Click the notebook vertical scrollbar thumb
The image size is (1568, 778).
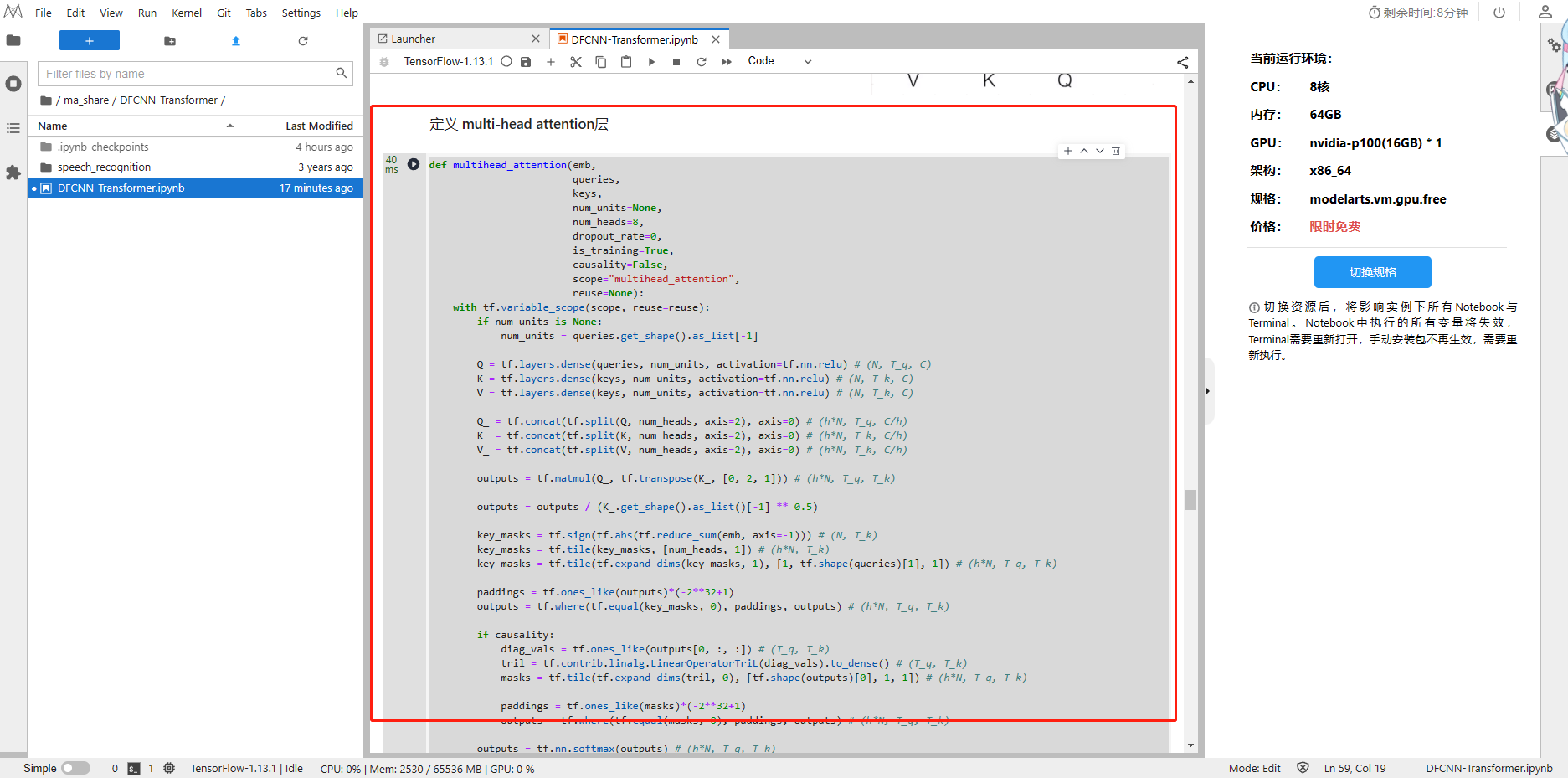pyautogui.click(x=1190, y=500)
